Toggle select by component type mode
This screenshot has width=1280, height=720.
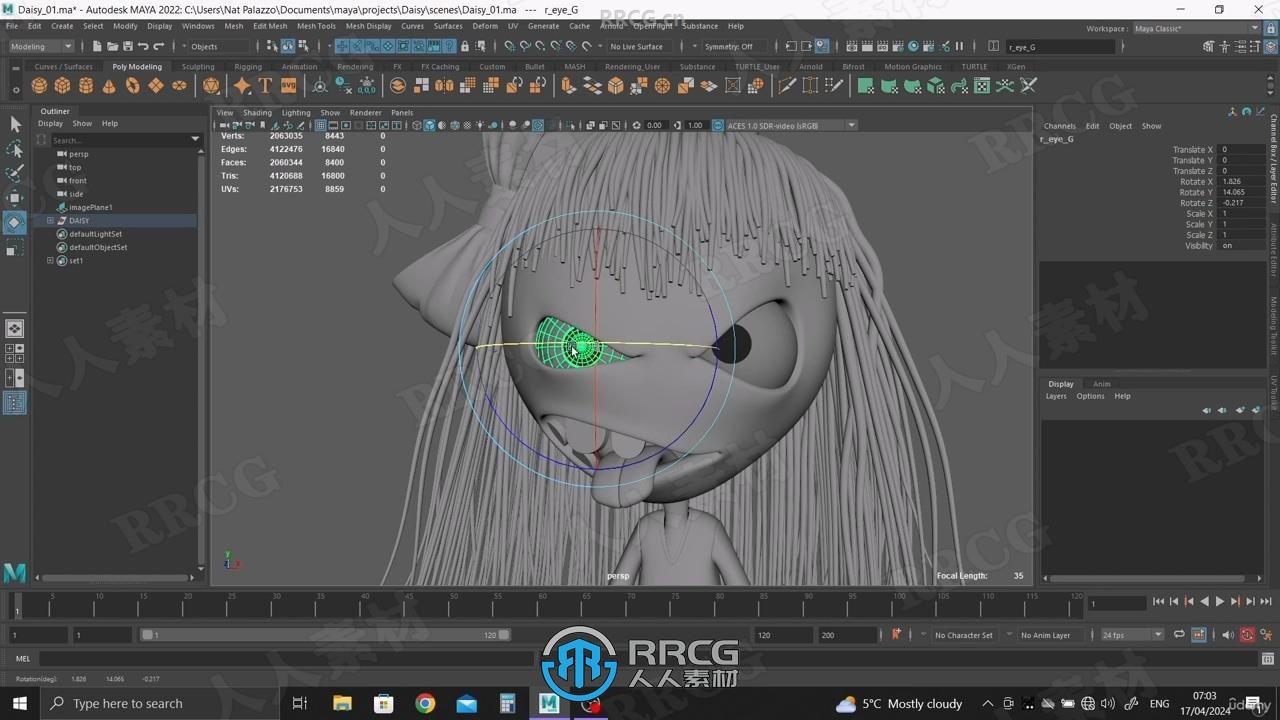(x=303, y=46)
